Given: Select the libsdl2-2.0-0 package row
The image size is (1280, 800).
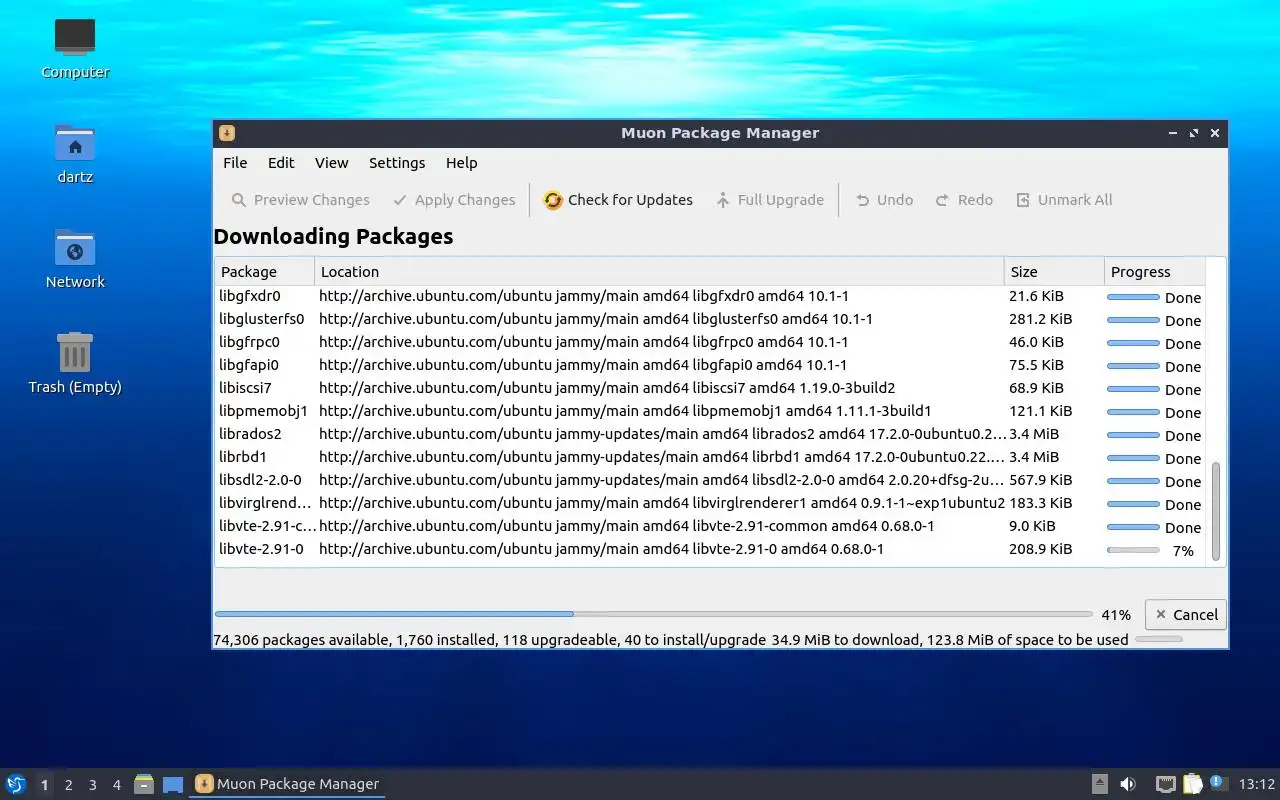Looking at the screenshot, I should [709, 480].
